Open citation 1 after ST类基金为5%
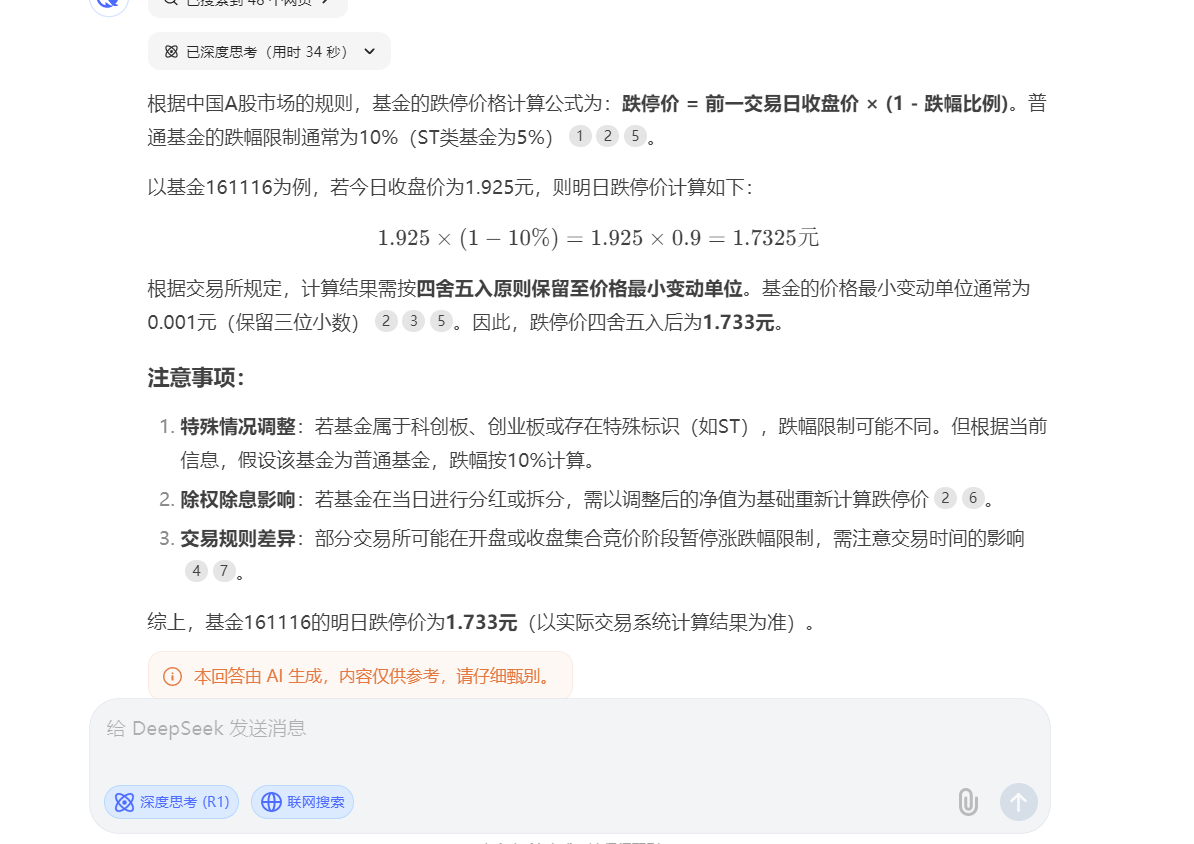Image resolution: width=1194 pixels, height=844 pixels. (580, 136)
